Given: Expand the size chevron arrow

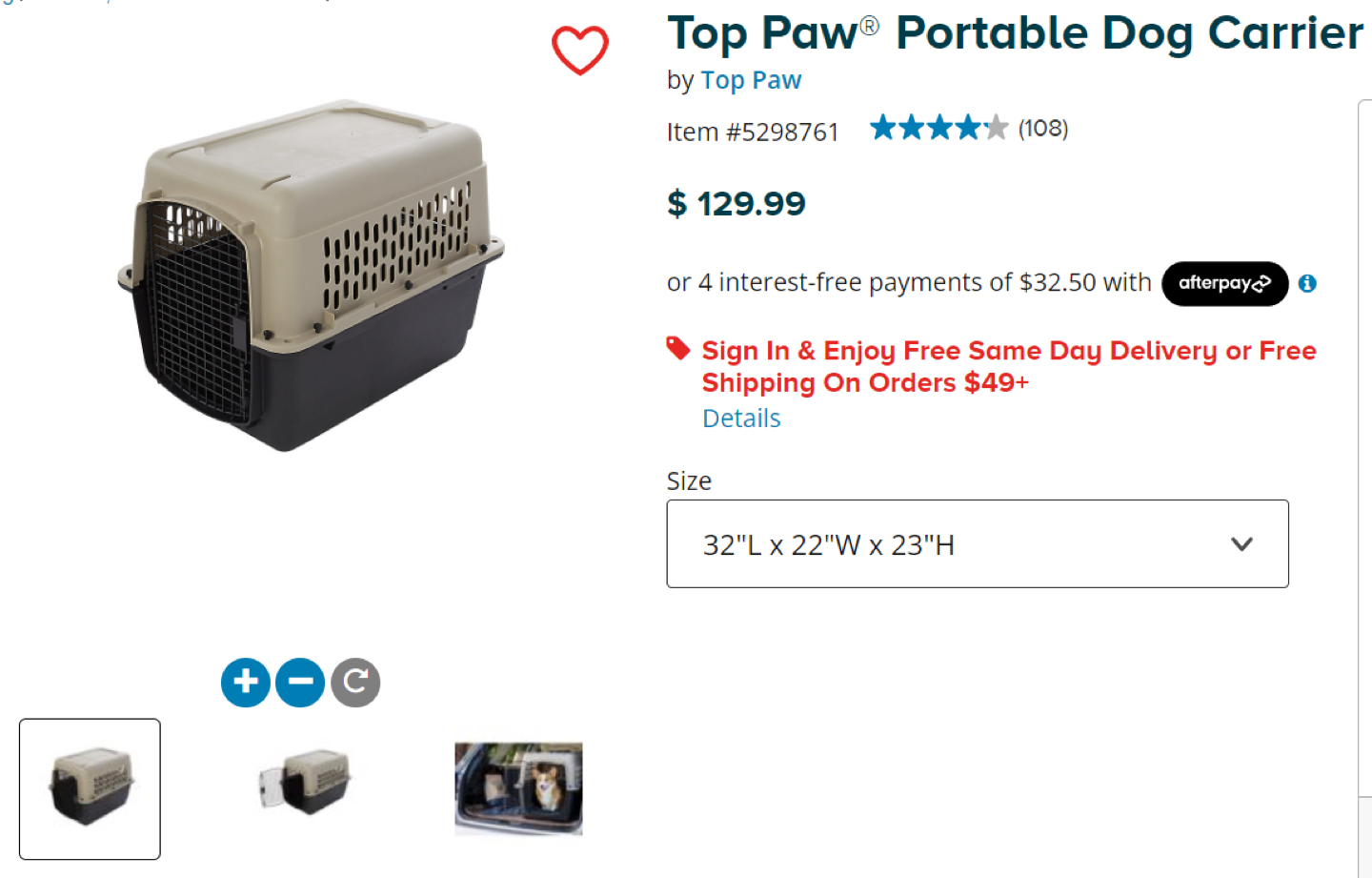Looking at the screenshot, I should pos(1241,544).
